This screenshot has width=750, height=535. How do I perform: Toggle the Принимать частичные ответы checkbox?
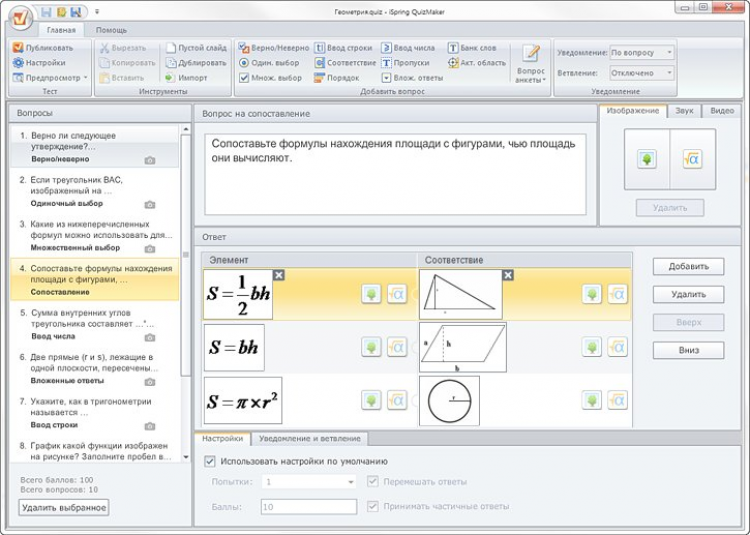(373, 507)
